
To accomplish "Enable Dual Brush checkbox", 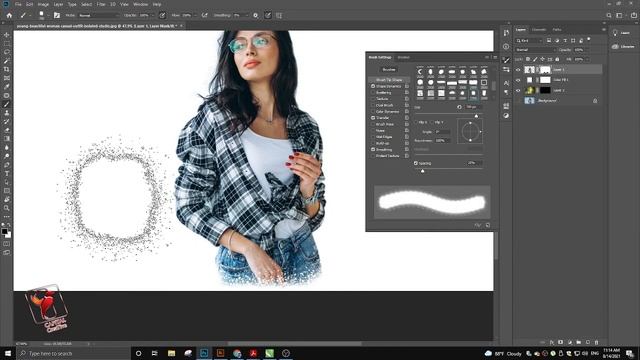I will click(x=373, y=105).
